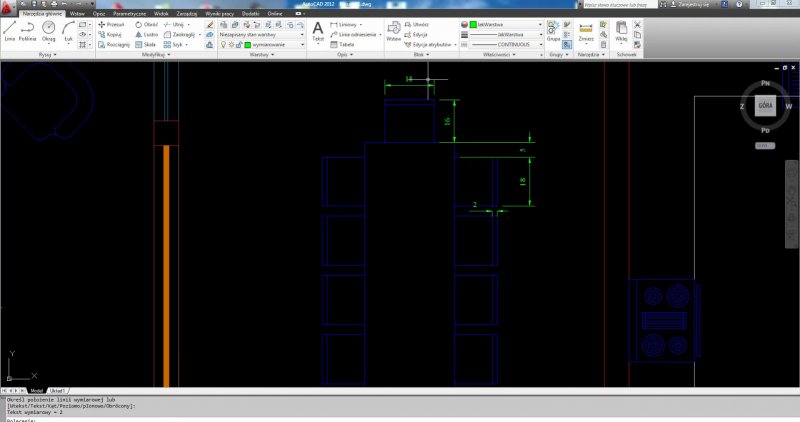
Task: Click the GÓRA face on the ViewCube
Action: coord(765,104)
